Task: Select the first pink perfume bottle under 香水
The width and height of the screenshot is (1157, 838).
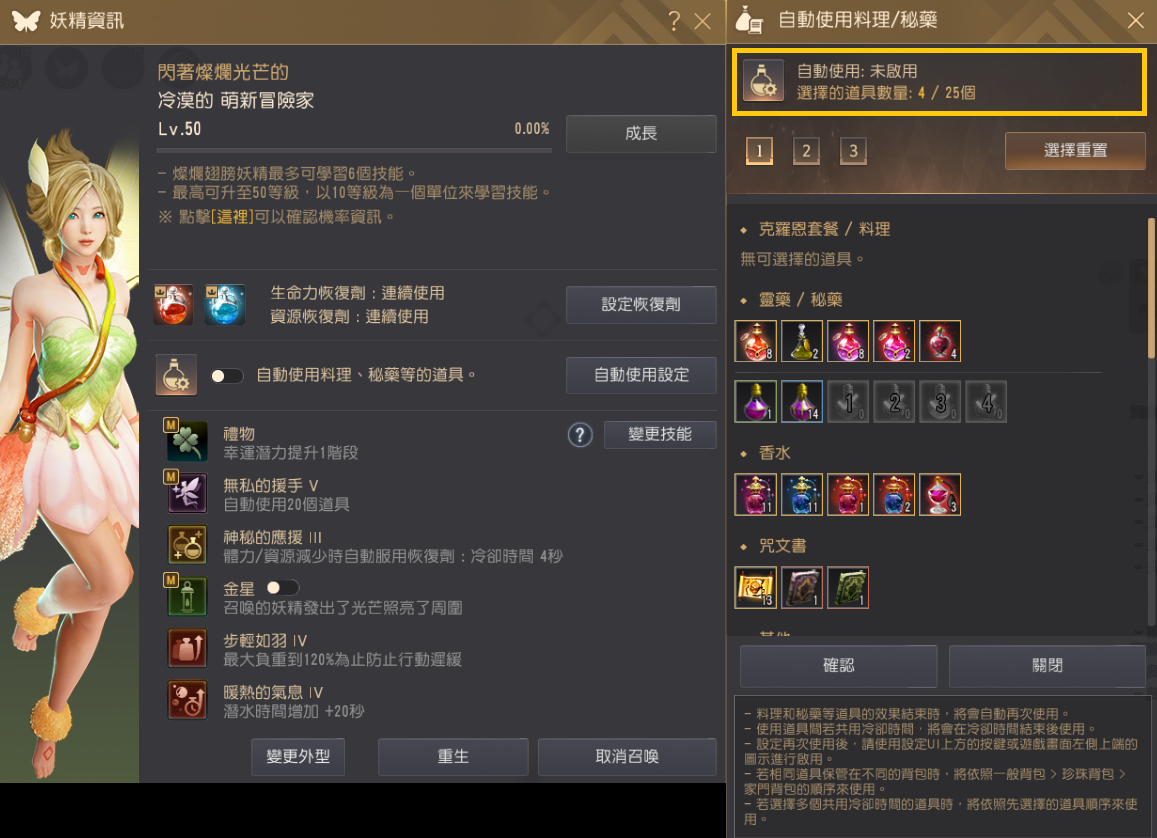Action: pyautogui.click(x=756, y=494)
